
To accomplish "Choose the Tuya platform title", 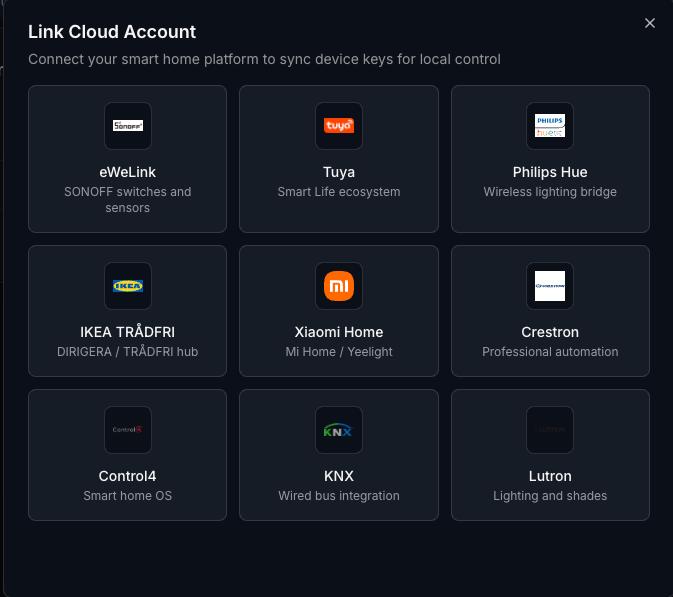I will point(339,172).
